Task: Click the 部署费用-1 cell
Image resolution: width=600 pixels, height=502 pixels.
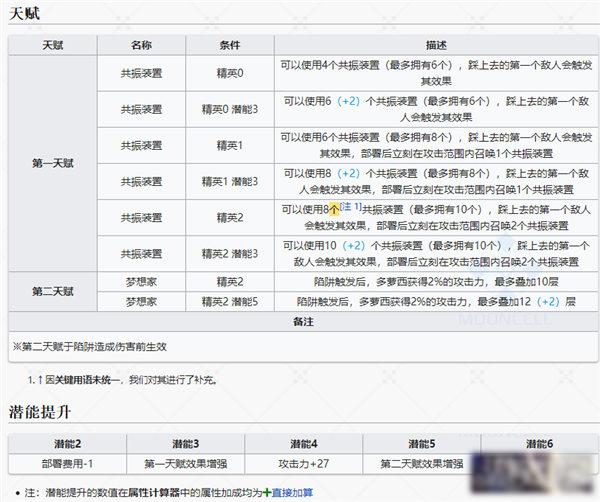Action: tap(67, 464)
